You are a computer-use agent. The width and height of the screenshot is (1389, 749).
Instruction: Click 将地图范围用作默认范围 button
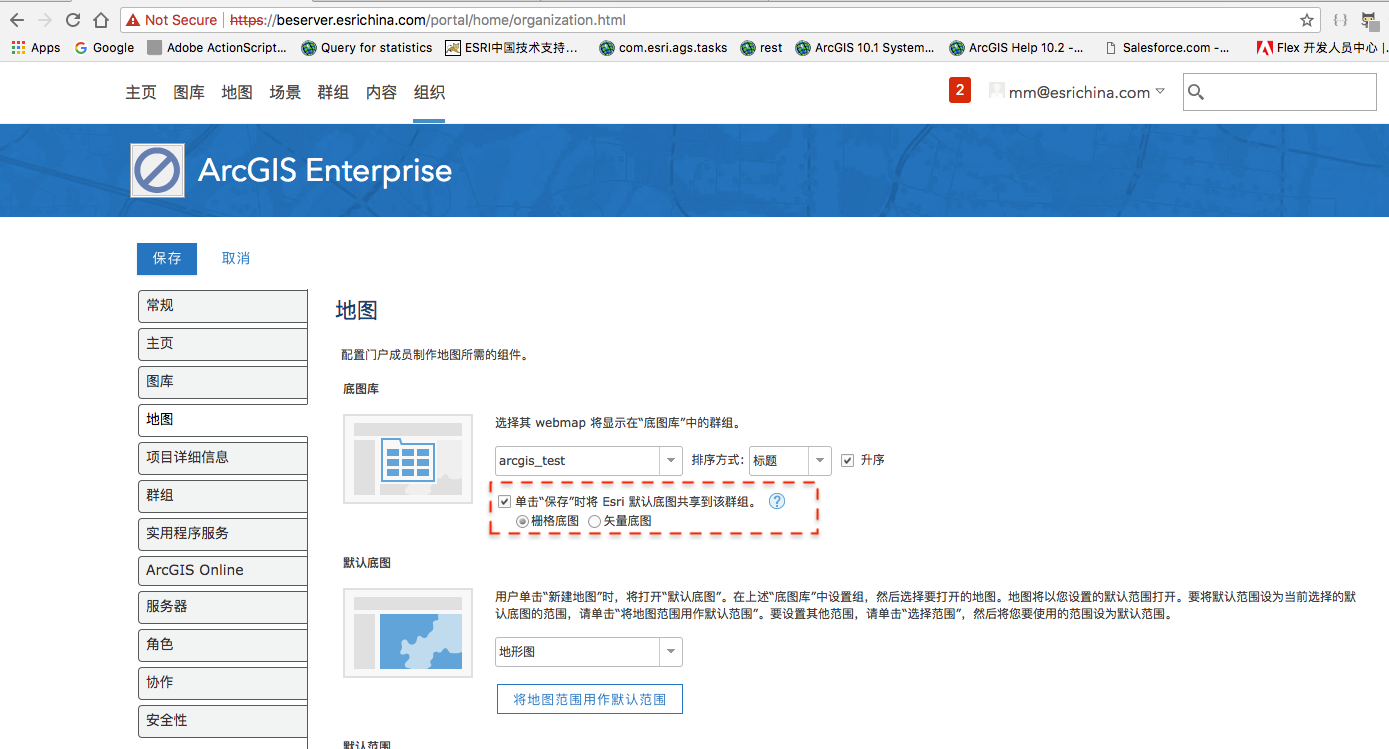pos(589,699)
